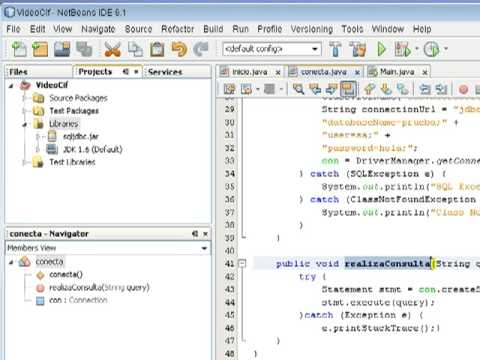Image resolution: width=480 pixels, height=360 pixels.
Task: Expand the Test Libraries node
Action: [24, 162]
